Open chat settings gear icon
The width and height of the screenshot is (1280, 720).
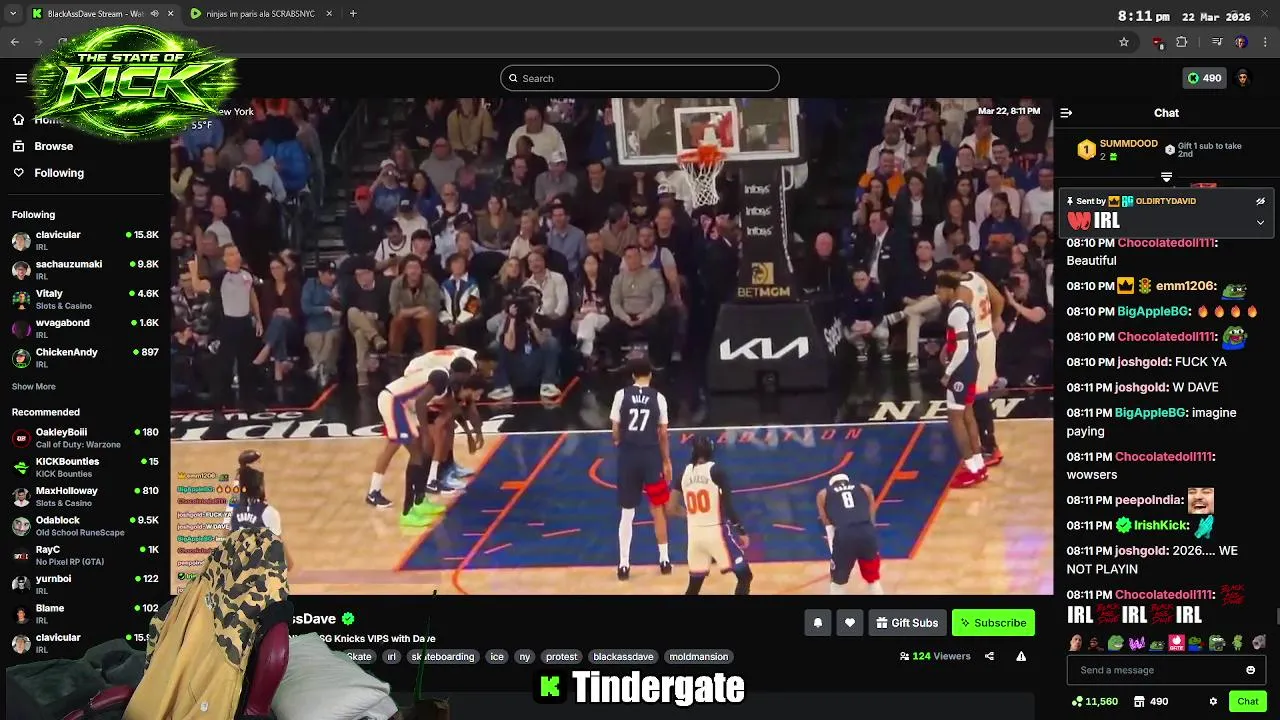tap(1213, 702)
